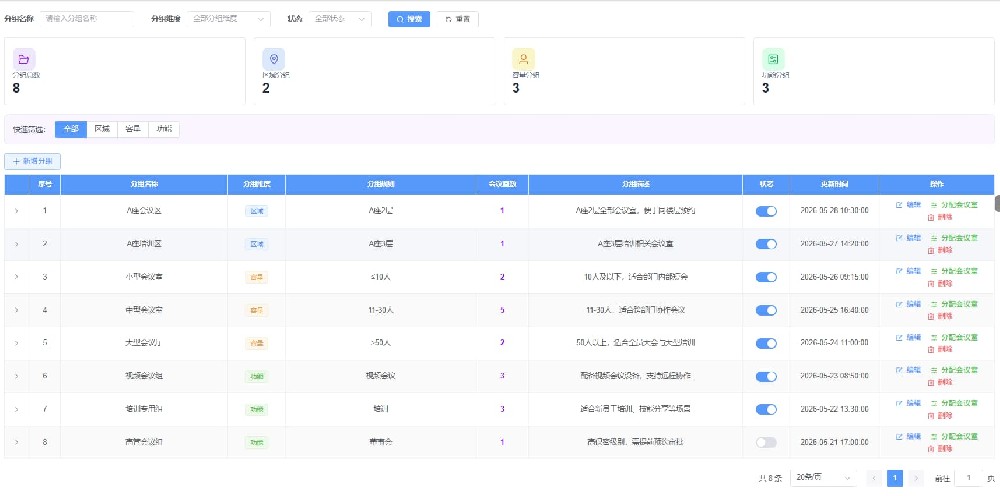Screen dimensions: 1000x496
Task: Click edit icon for row 6
Action: (x=899, y=370)
